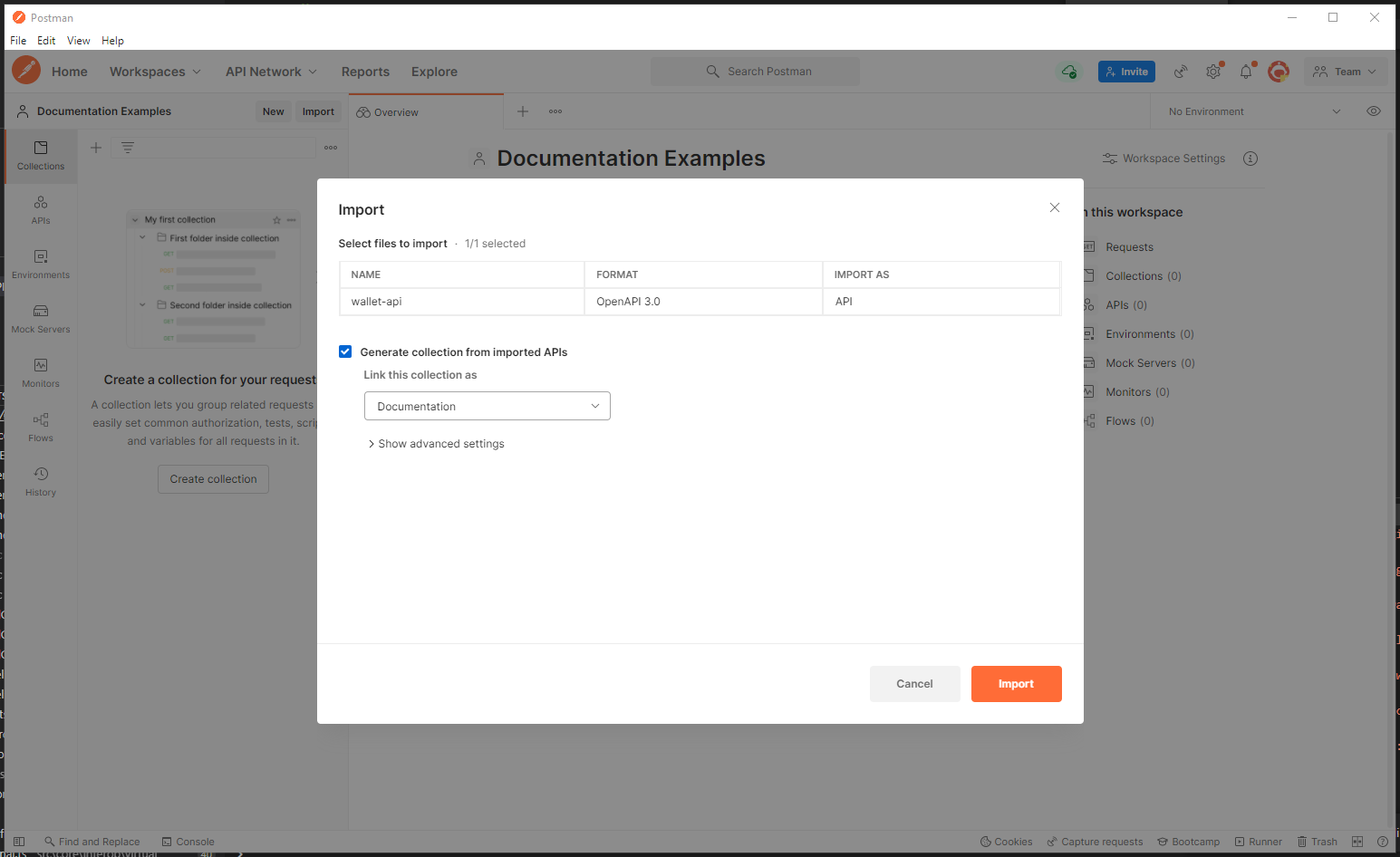The image size is (1400, 857).
Task: Open the View menu
Action: click(x=79, y=41)
